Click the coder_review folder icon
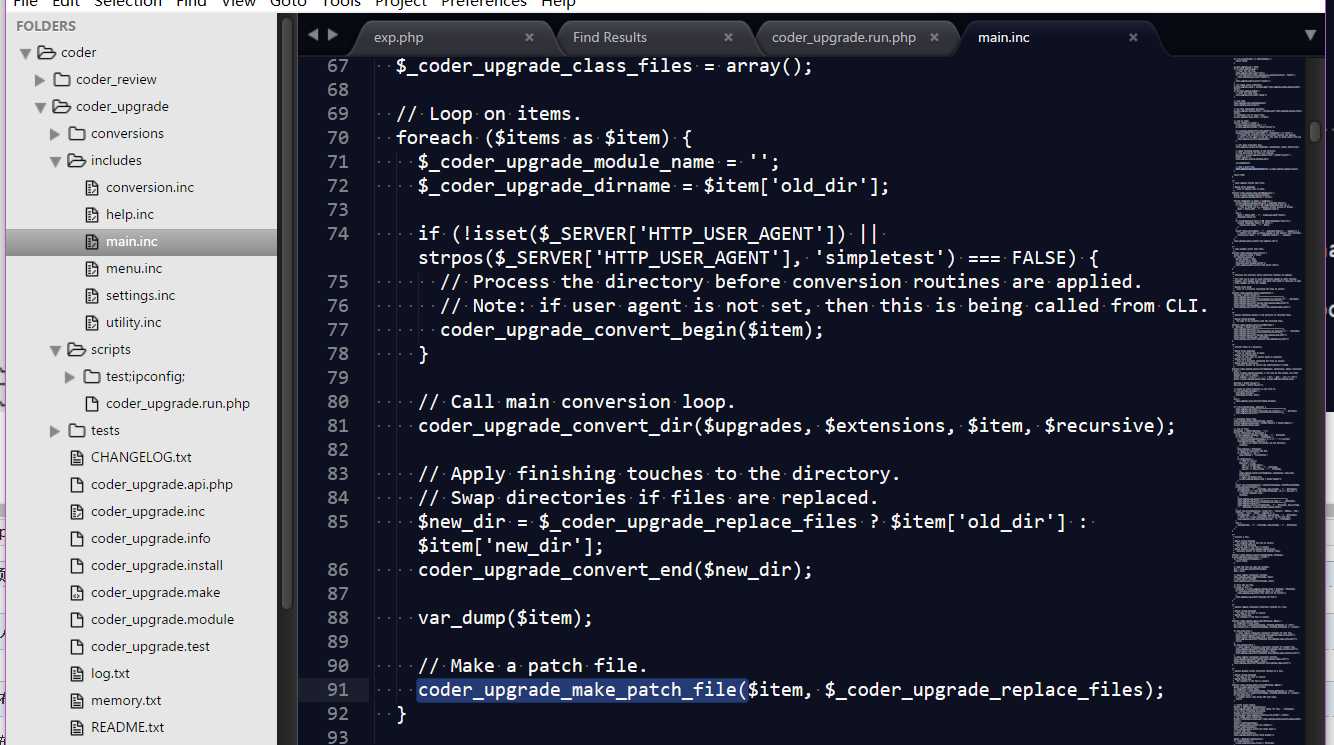 [x=61, y=79]
